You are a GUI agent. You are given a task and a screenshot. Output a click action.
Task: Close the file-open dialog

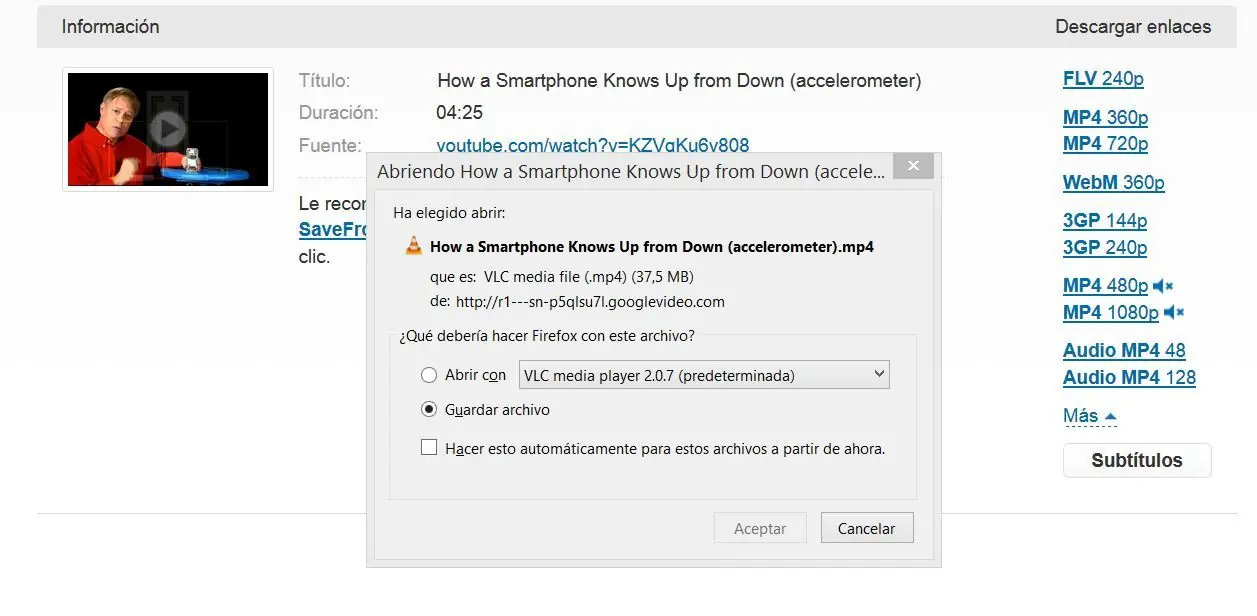click(913, 166)
